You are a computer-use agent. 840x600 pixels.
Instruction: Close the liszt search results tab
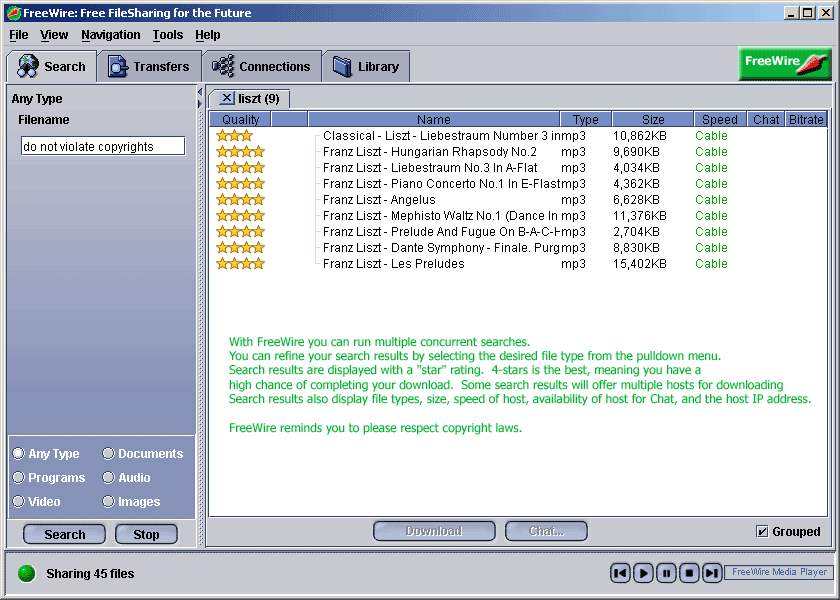point(227,98)
